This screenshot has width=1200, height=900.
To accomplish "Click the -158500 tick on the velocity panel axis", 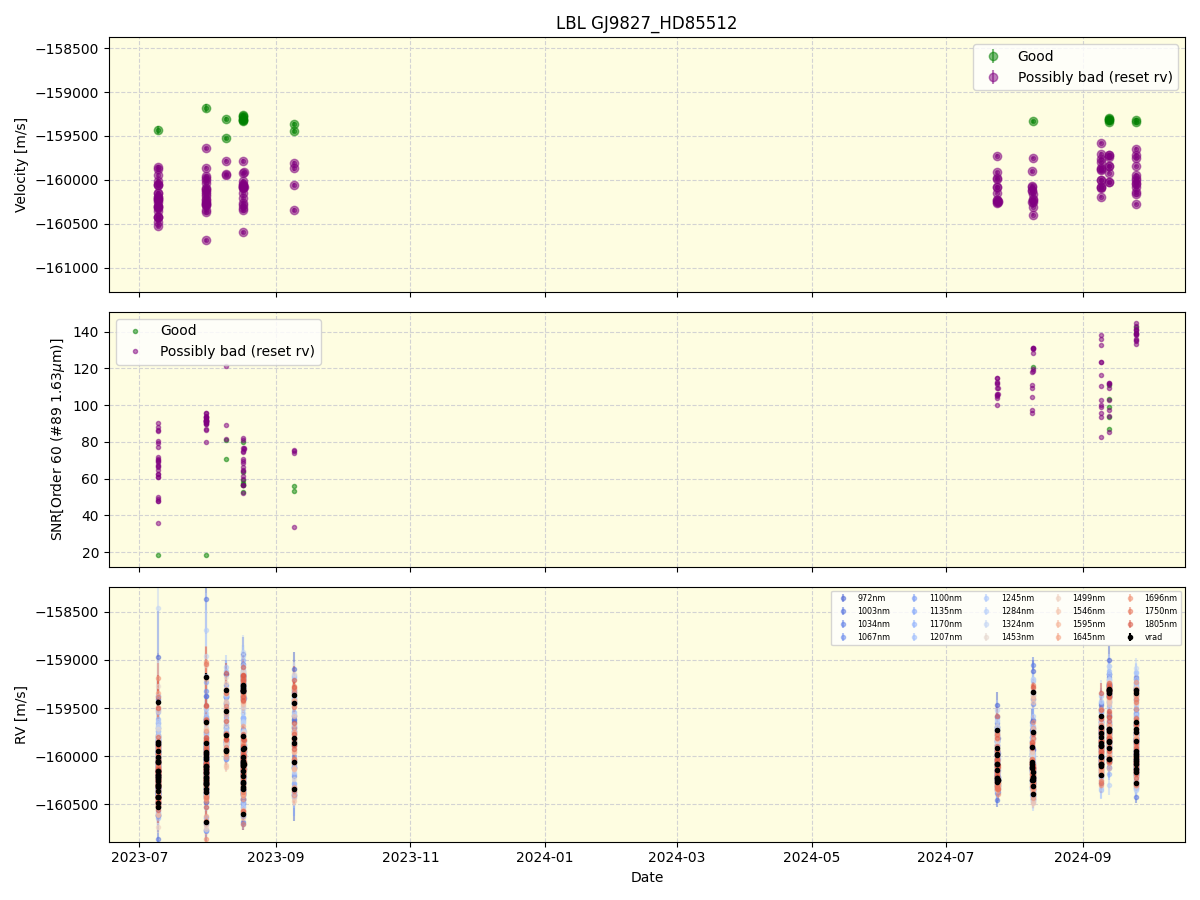I will (x=69, y=49).
